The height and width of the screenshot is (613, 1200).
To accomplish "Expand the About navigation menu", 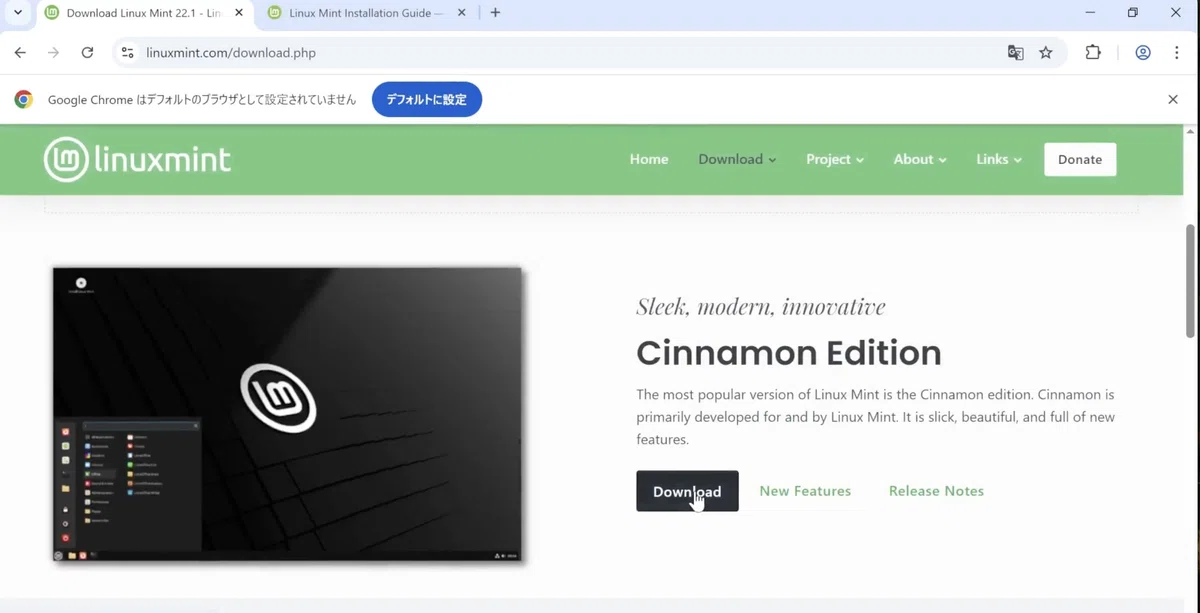I will [x=920, y=159].
